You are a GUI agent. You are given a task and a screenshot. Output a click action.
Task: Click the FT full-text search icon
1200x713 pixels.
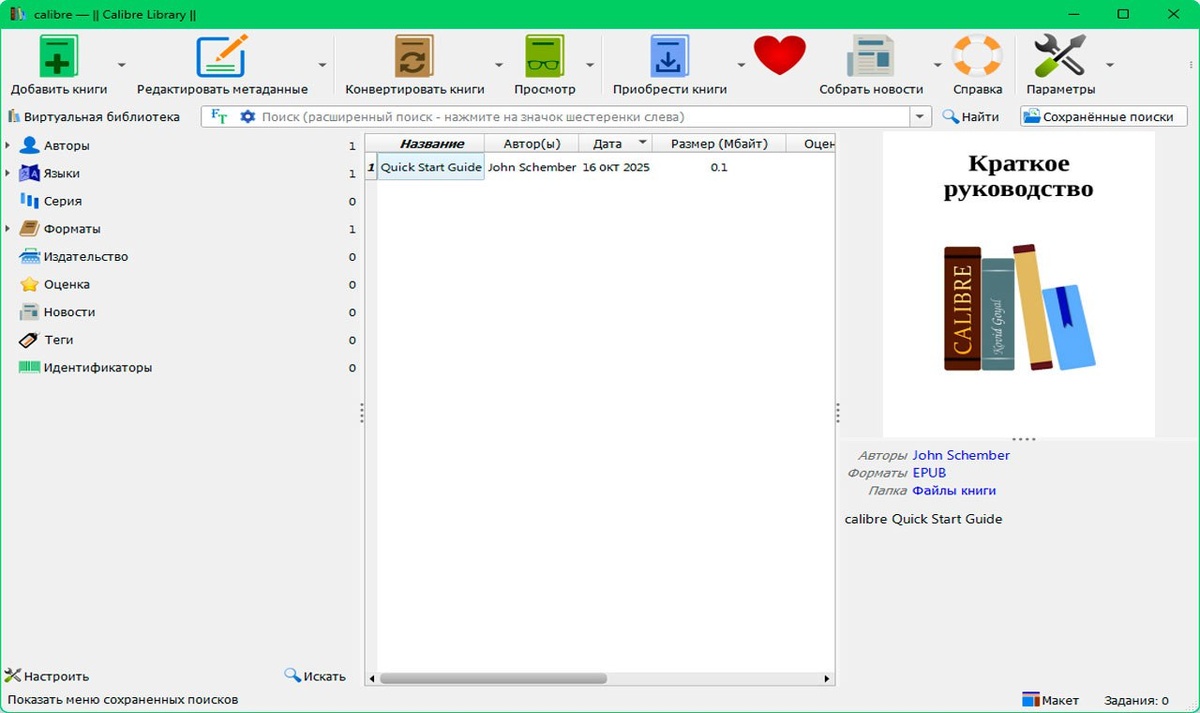pyautogui.click(x=219, y=117)
